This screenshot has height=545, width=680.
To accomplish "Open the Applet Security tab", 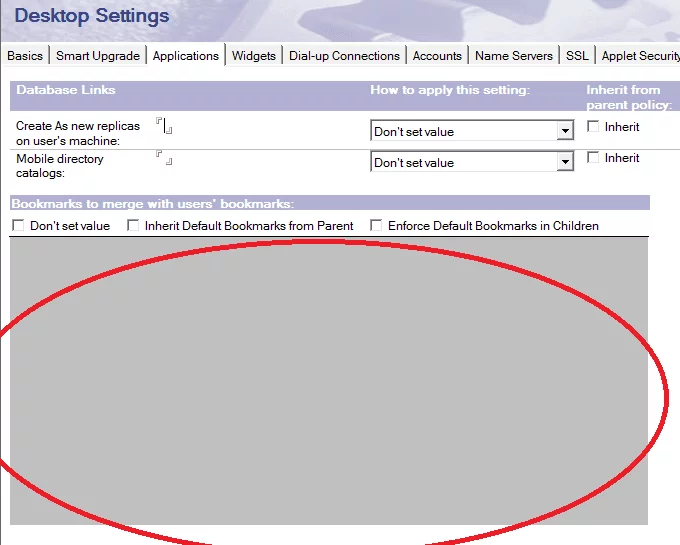I will (x=640, y=56).
